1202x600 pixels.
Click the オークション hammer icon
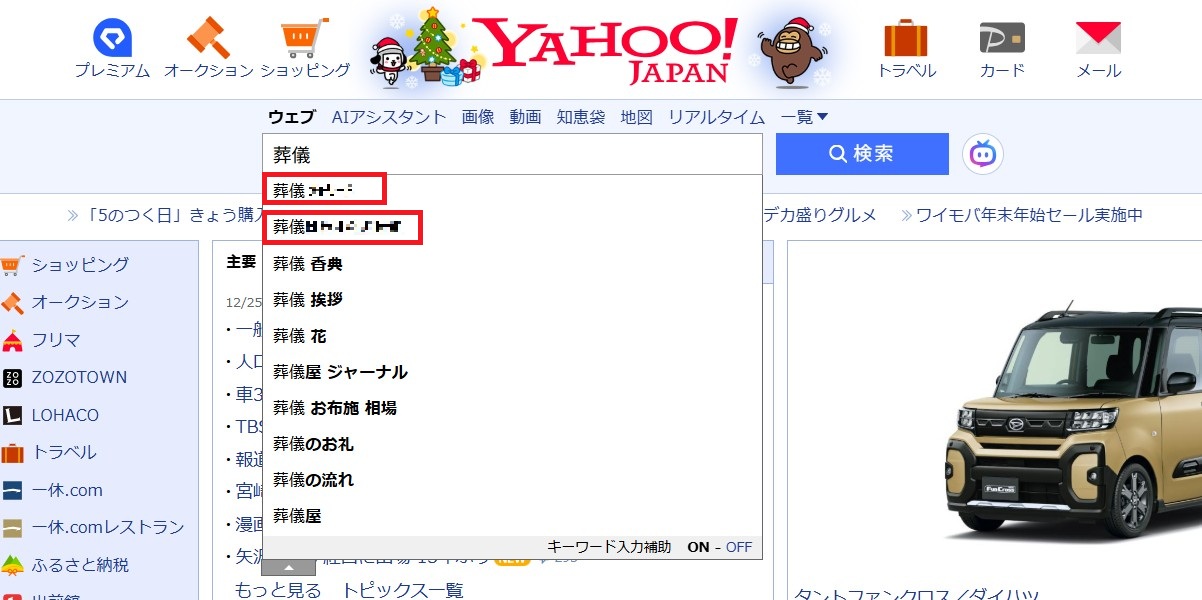pos(209,37)
